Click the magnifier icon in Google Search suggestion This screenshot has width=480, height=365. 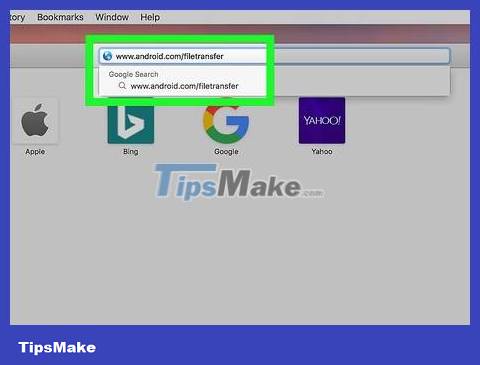coord(122,86)
